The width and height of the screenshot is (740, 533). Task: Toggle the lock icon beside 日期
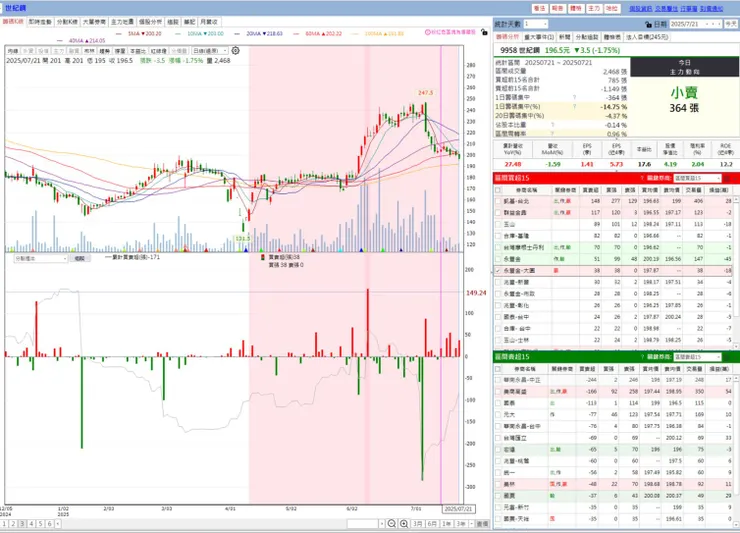coord(648,24)
